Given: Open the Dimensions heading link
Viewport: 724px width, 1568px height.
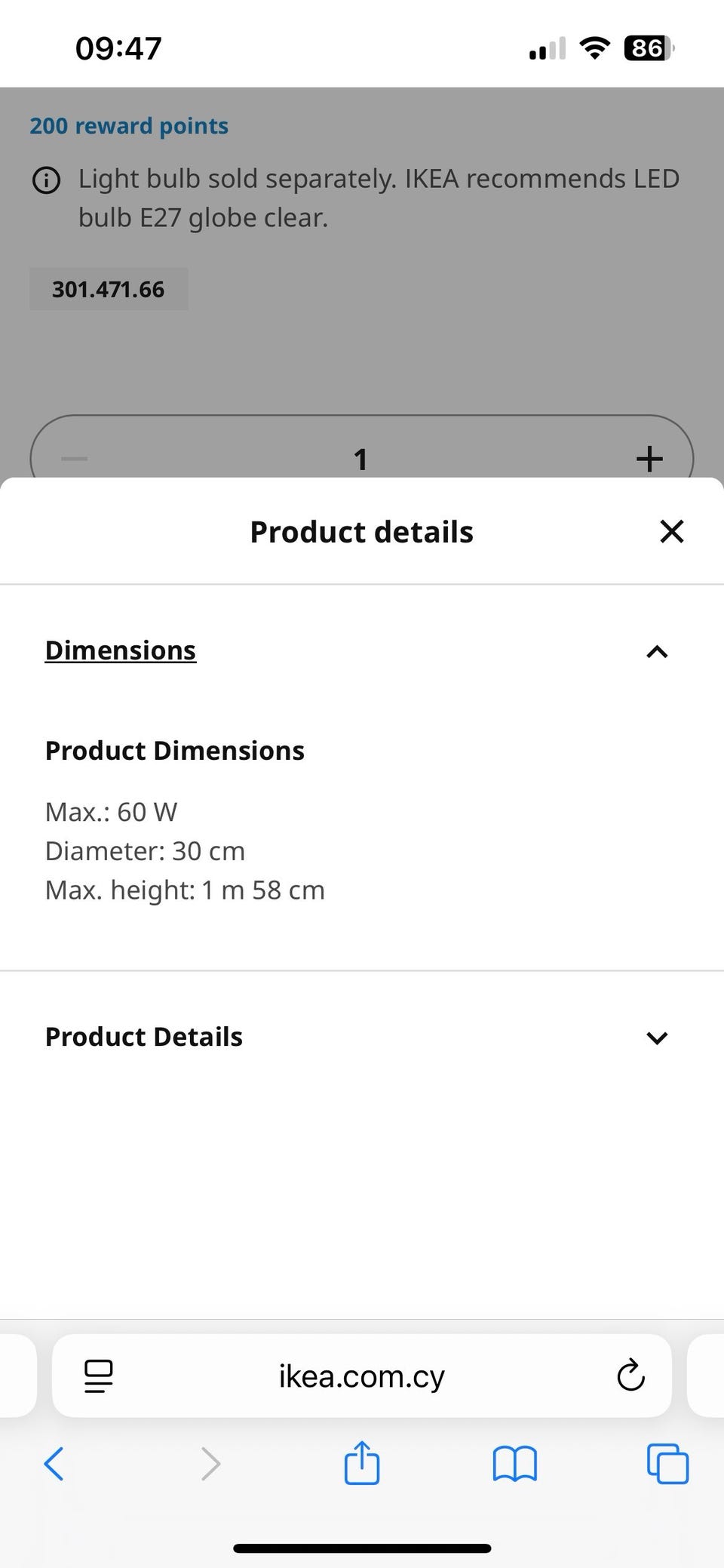Looking at the screenshot, I should tap(121, 650).
